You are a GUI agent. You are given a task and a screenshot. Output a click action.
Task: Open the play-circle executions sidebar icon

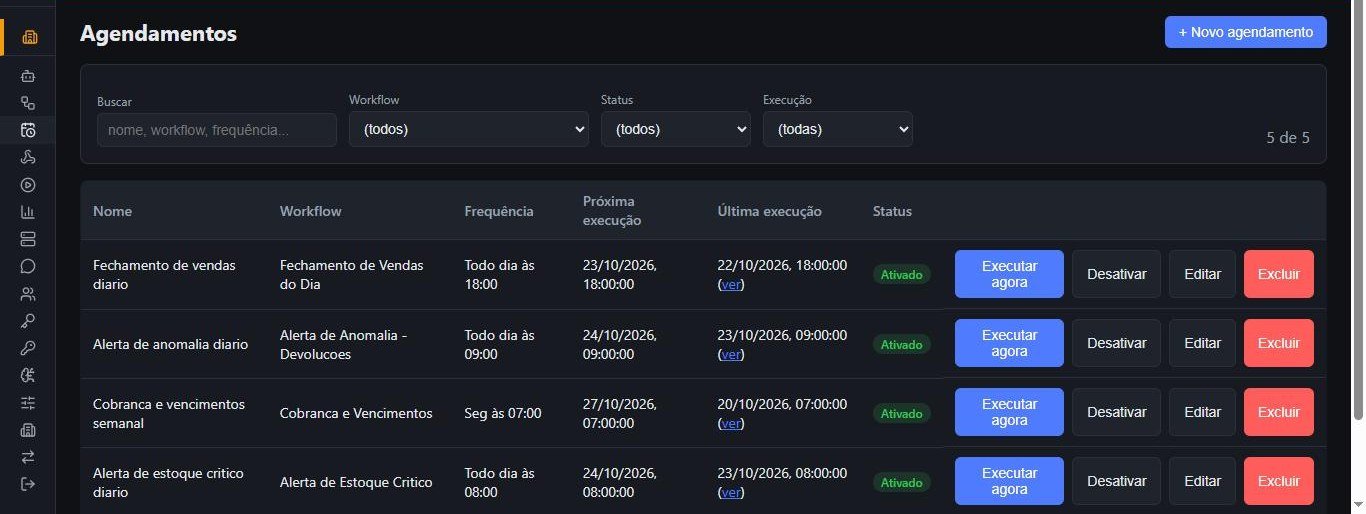(28, 184)
